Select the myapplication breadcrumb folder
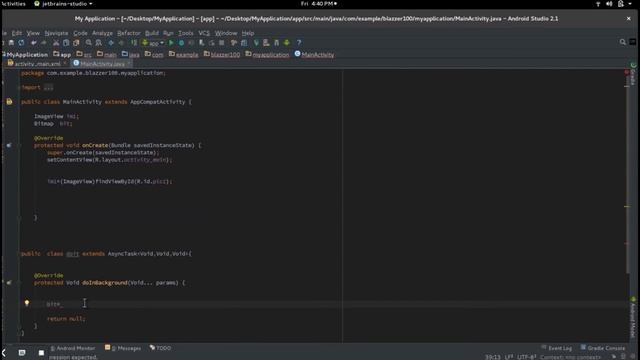640x360 pixels. pyautogui.click(x=267, y=54)
